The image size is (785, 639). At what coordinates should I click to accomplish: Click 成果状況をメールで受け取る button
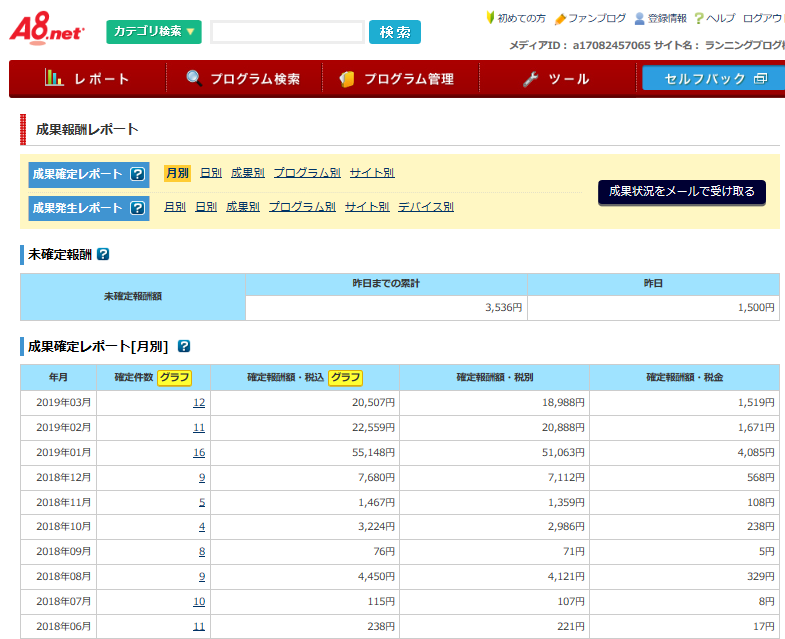(681, 192)
